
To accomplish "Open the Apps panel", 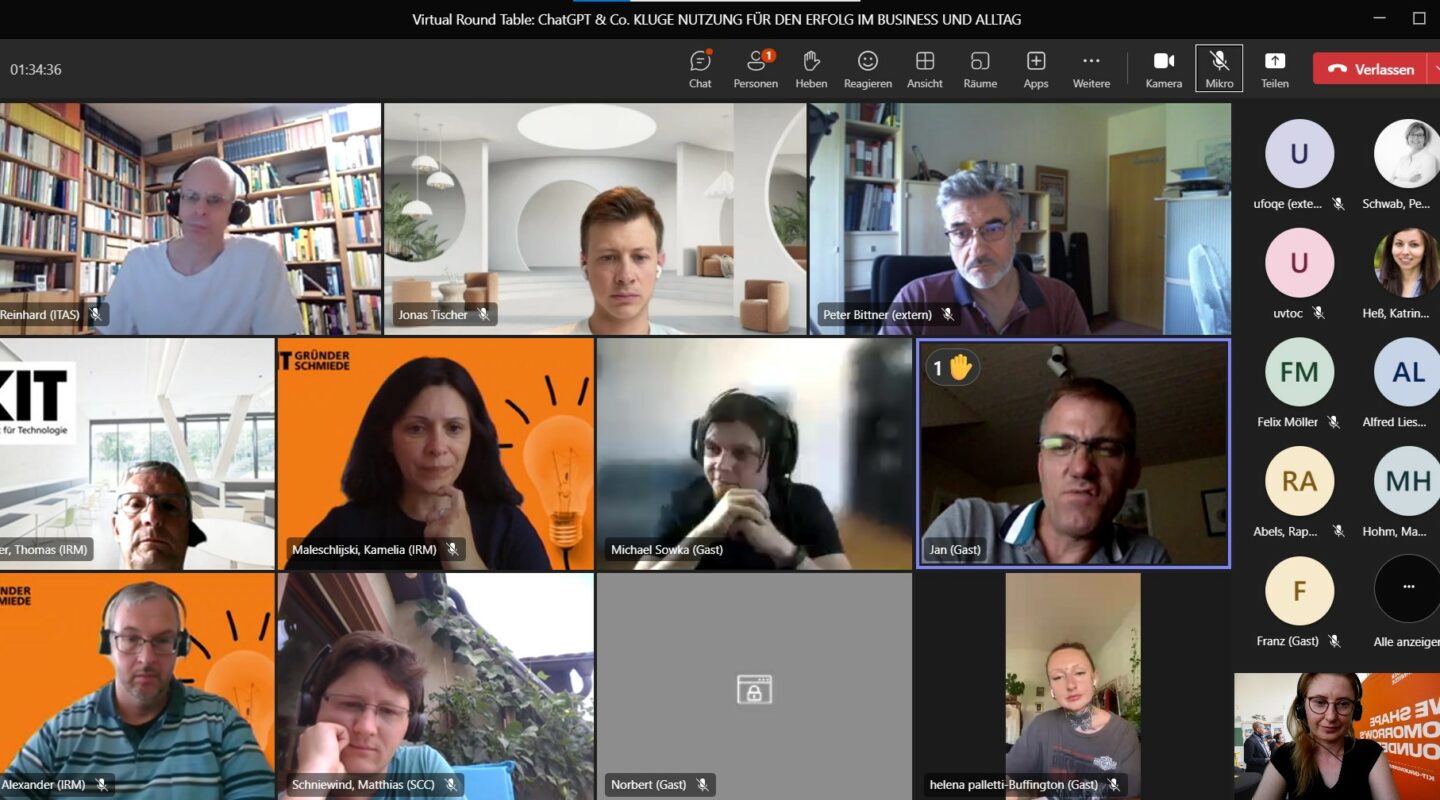I will click(x=1036, y=69).
